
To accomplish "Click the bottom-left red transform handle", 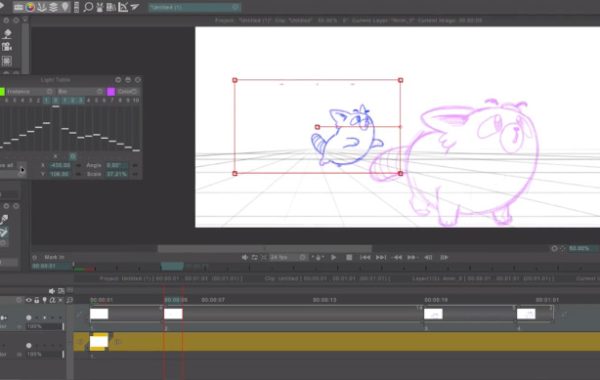I will pyautogui.click(x=235, y=173).
